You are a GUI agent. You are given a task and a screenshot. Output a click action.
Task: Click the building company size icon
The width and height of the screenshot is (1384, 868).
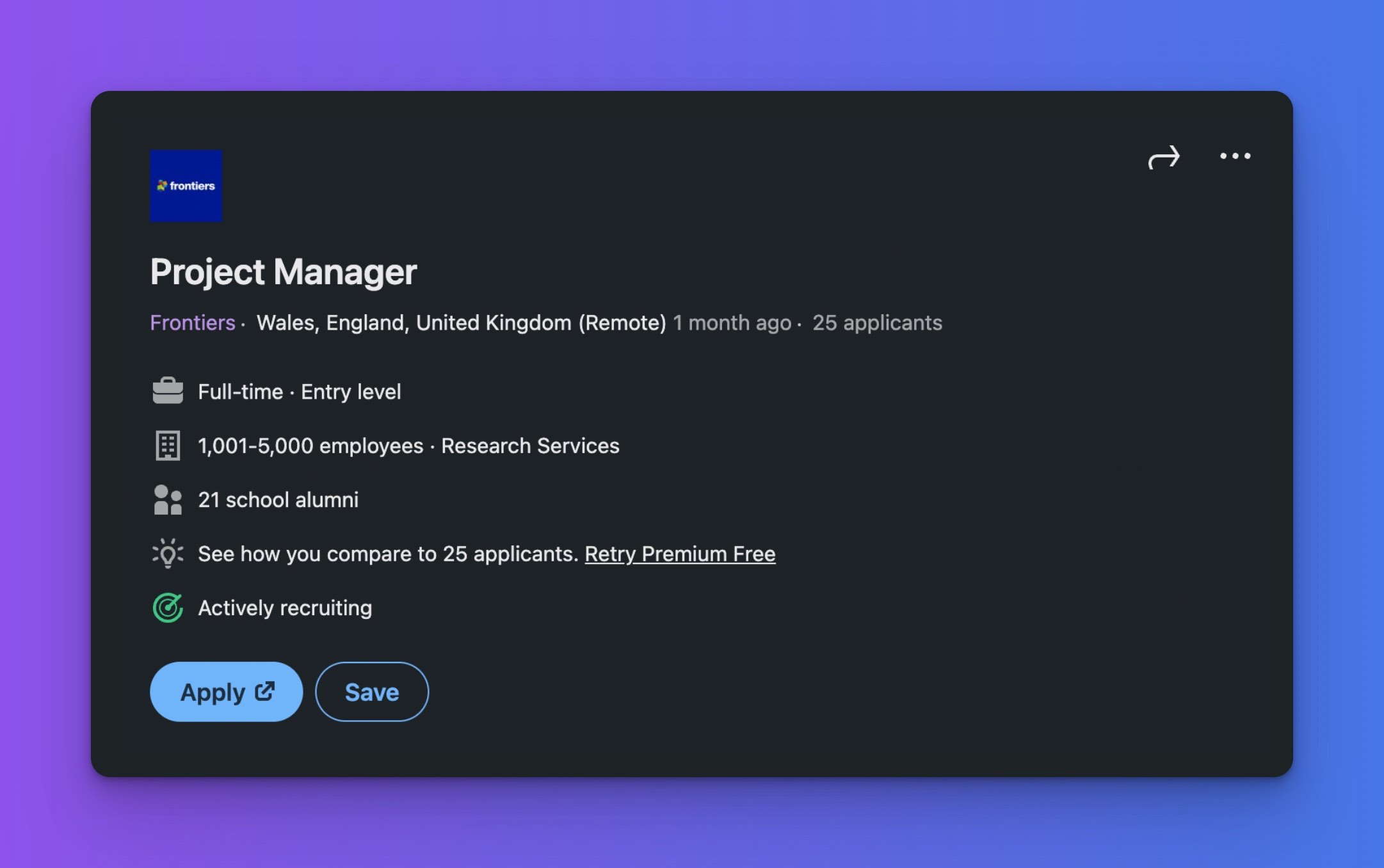coord(168,446)
